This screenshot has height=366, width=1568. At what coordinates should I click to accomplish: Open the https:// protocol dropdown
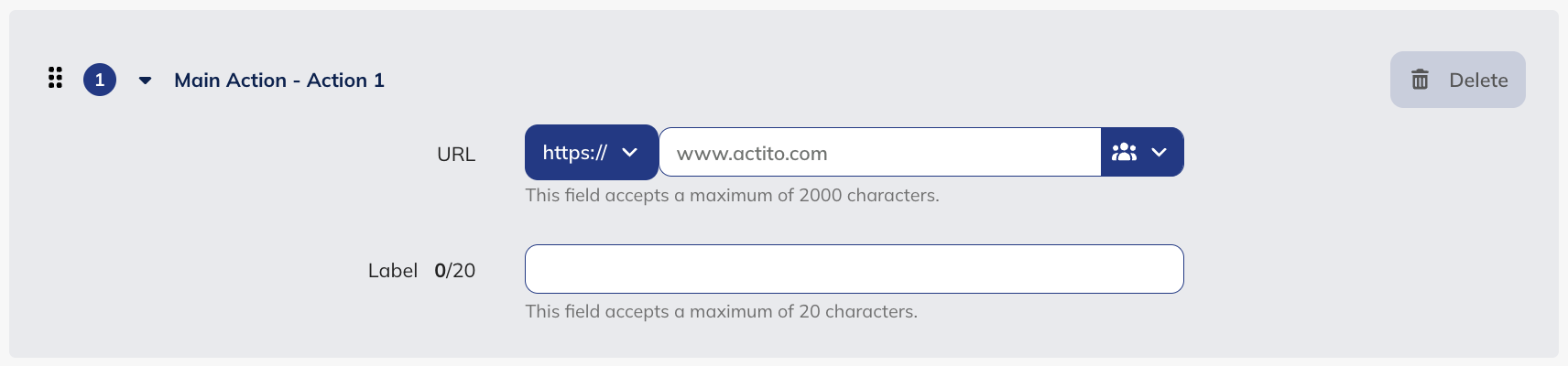[591, 153]
